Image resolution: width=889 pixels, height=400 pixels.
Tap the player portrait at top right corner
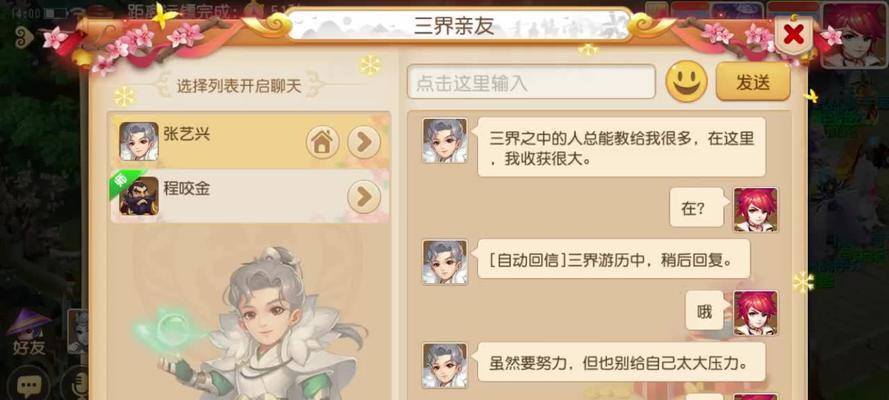point(854,35)
